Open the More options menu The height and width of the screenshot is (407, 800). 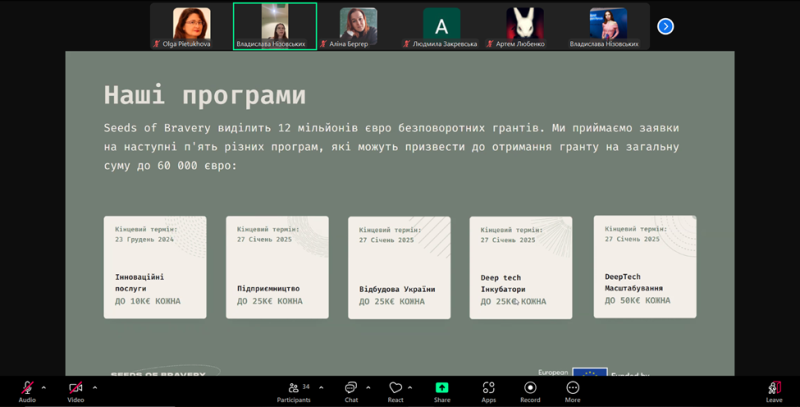pos(573,387)
